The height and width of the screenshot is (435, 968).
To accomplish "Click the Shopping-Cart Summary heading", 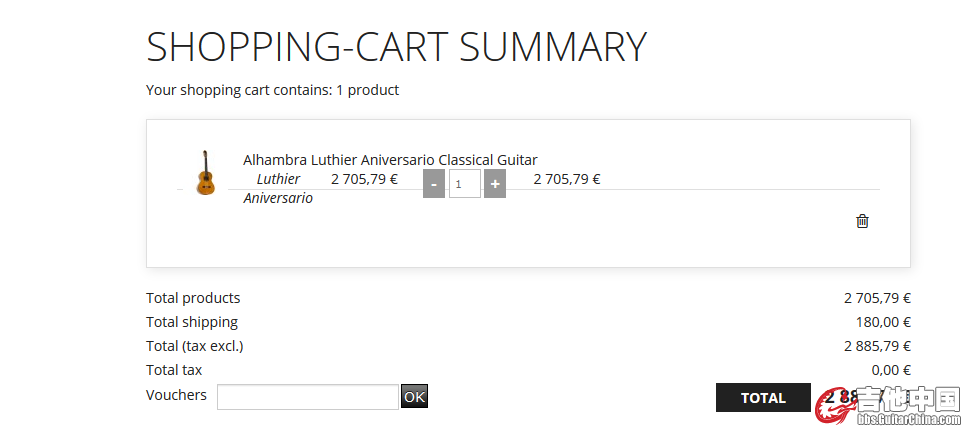I will pos(396,46).
